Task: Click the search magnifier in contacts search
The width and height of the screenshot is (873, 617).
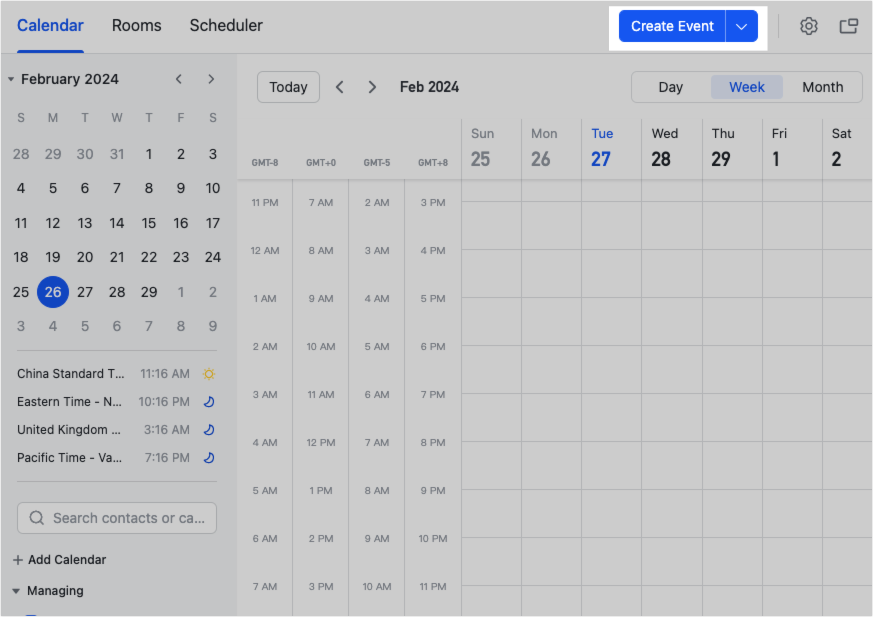Action: 36,518
